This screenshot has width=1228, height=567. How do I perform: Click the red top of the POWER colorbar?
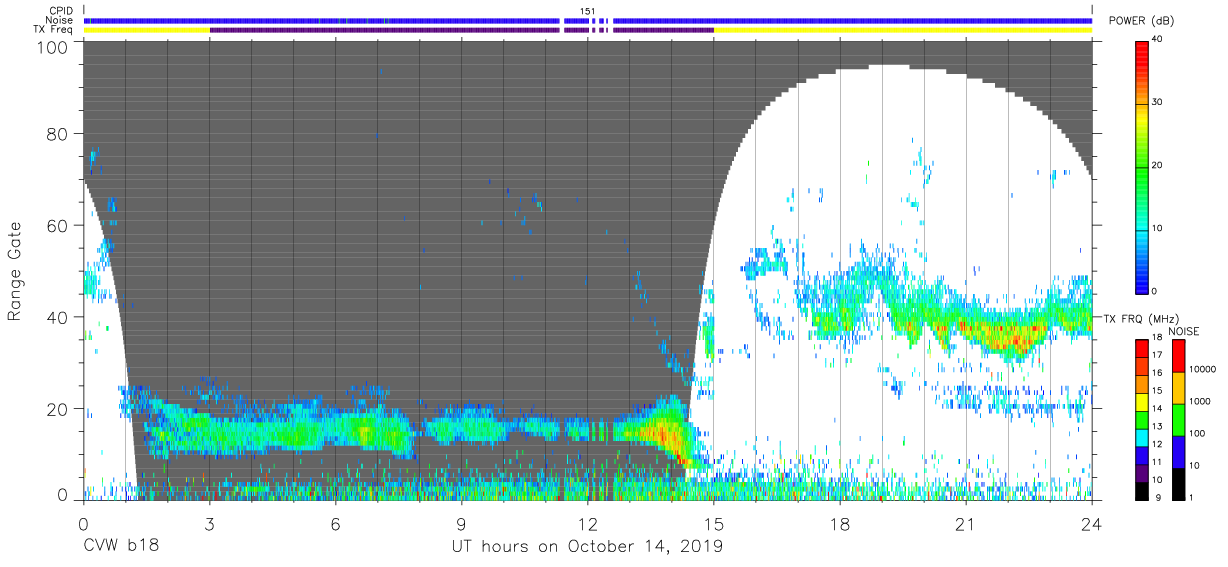pyautogui.click(x=1141, y=50)
